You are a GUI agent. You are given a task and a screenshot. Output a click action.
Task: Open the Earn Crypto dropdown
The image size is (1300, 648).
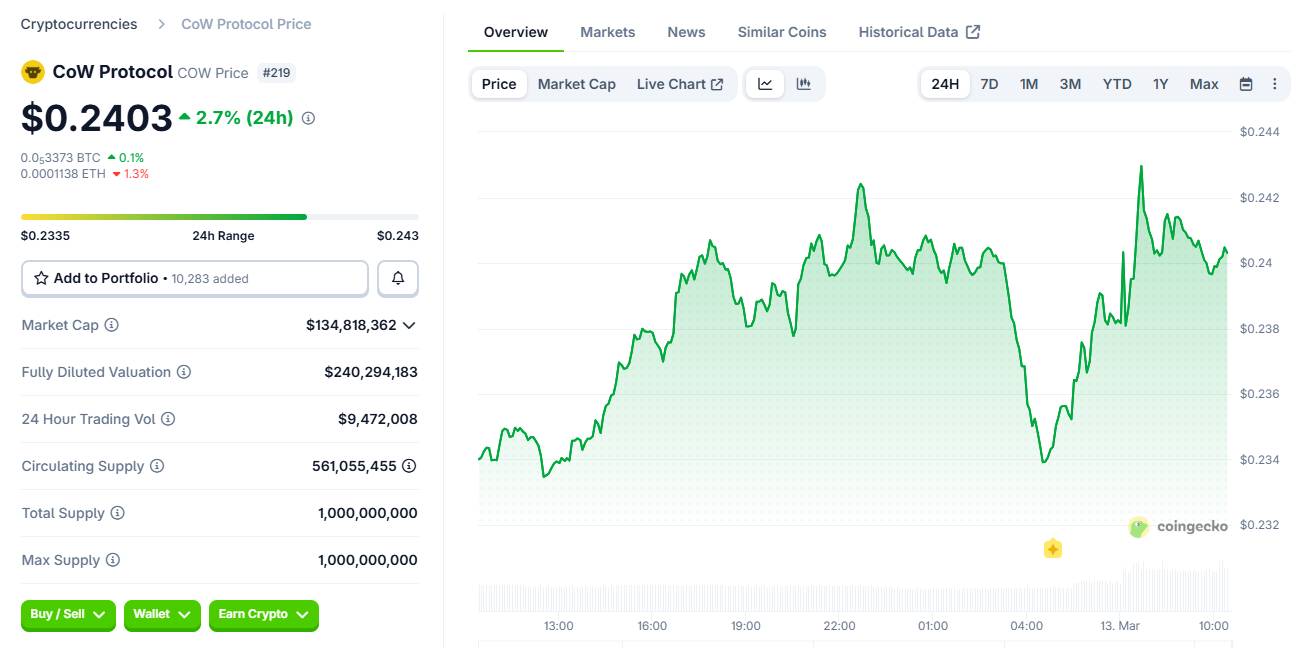[263, 616]
